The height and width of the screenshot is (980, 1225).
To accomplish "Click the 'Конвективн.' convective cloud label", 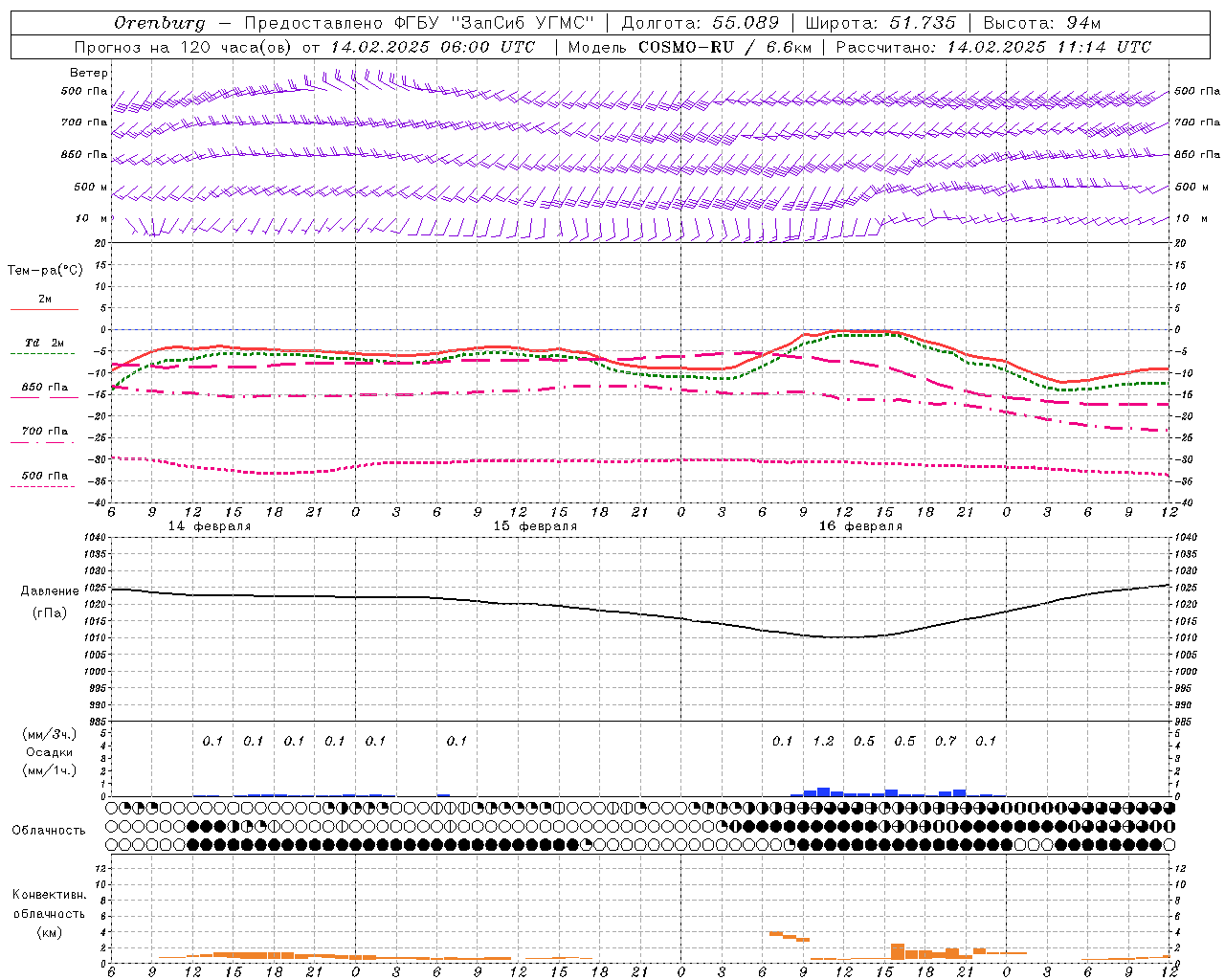I will click(50, 895).
